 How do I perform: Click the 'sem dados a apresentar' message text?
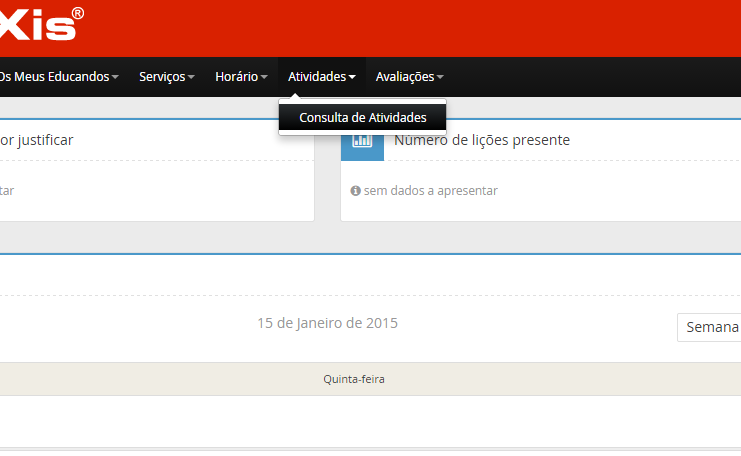[x=430, y=191]
